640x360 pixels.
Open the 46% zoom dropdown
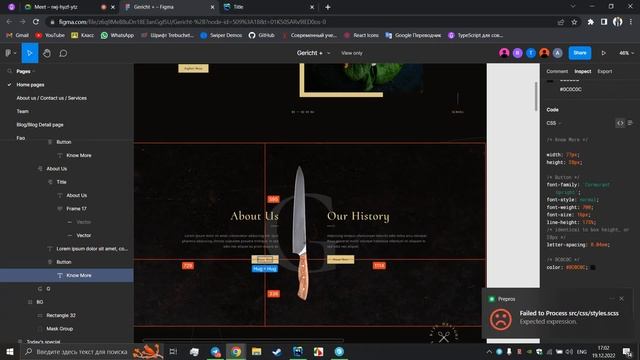(627, 53)
